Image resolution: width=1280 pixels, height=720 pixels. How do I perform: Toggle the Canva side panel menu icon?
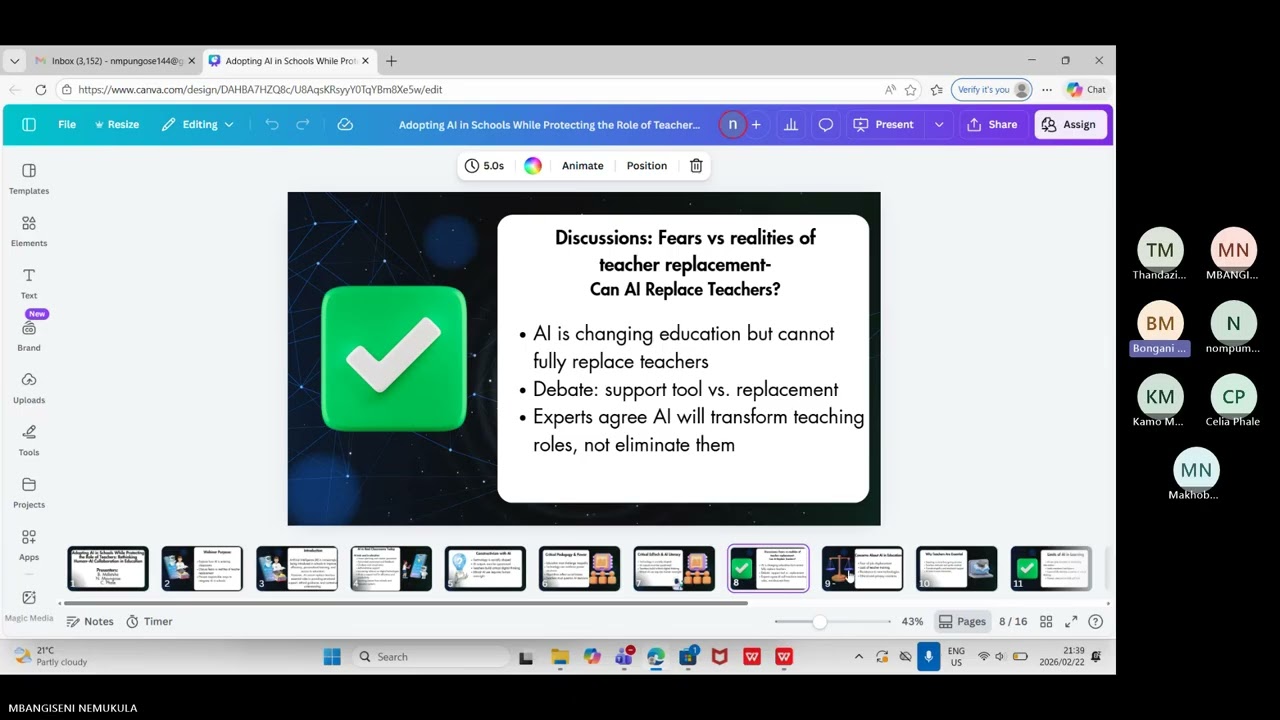pyautogui.click(x=29, y=125)
